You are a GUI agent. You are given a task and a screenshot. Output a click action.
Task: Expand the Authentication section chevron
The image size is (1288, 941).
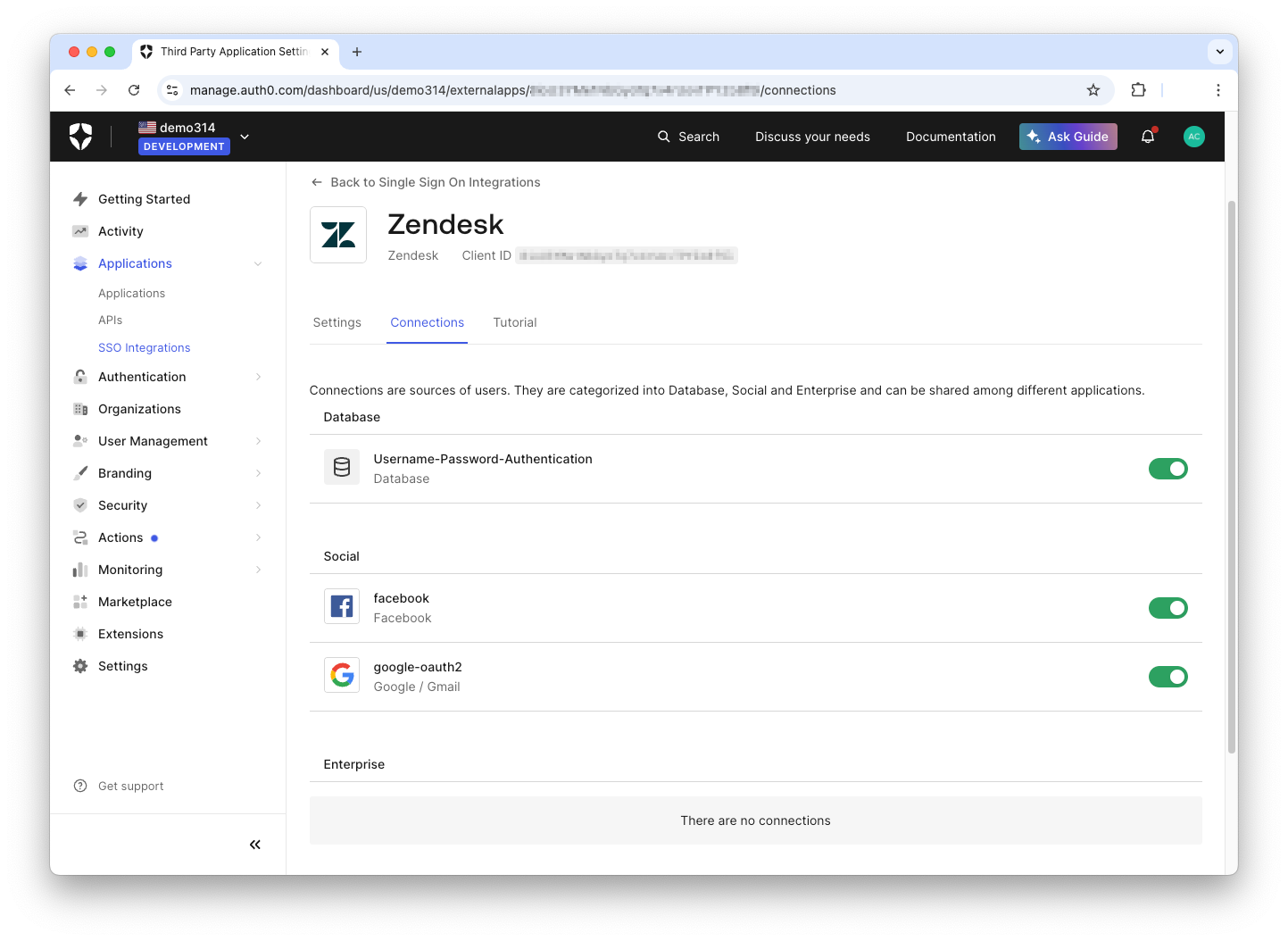click(x=258, y=377)
